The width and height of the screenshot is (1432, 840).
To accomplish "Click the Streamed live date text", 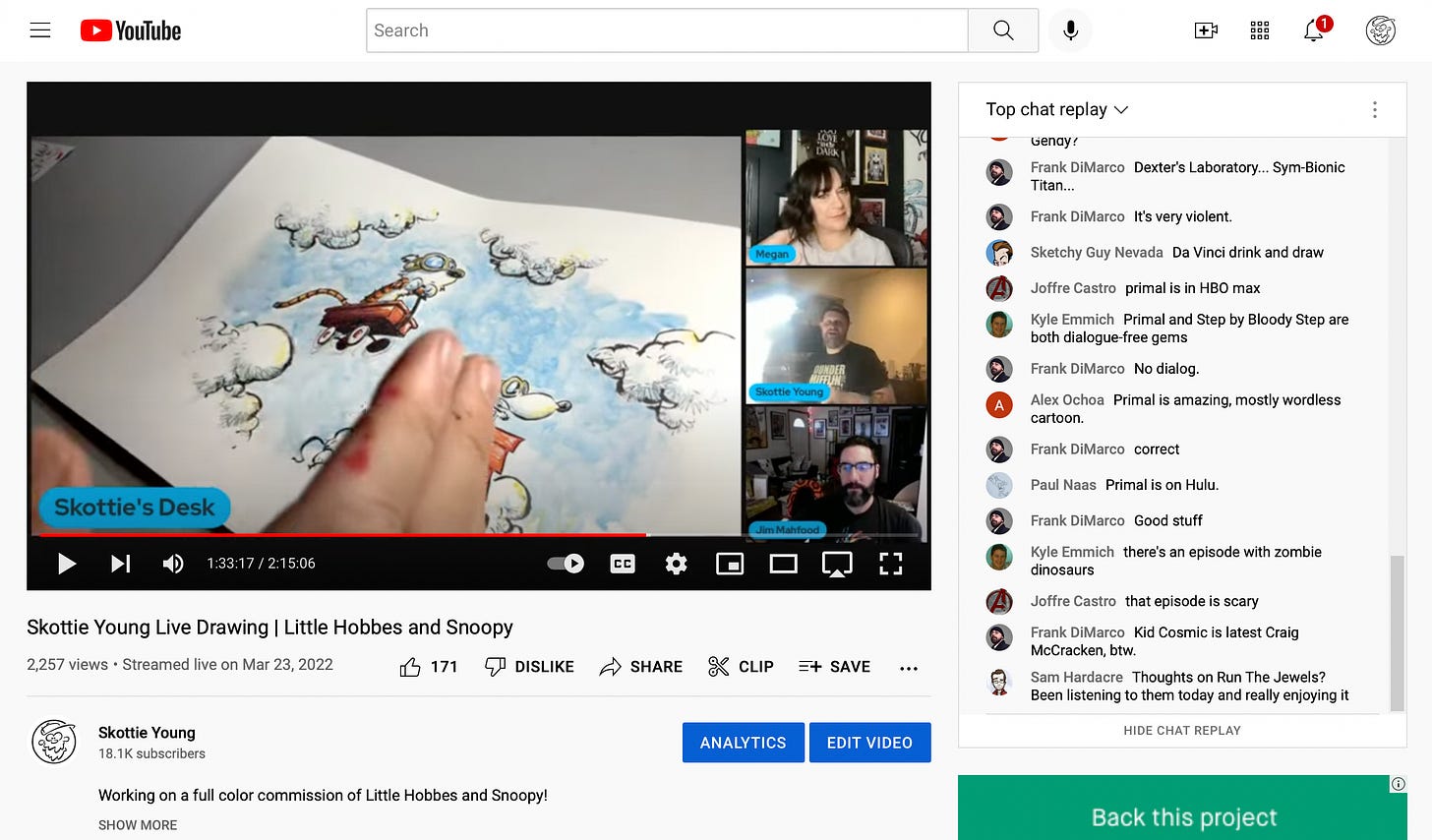I will coord(227,665).
